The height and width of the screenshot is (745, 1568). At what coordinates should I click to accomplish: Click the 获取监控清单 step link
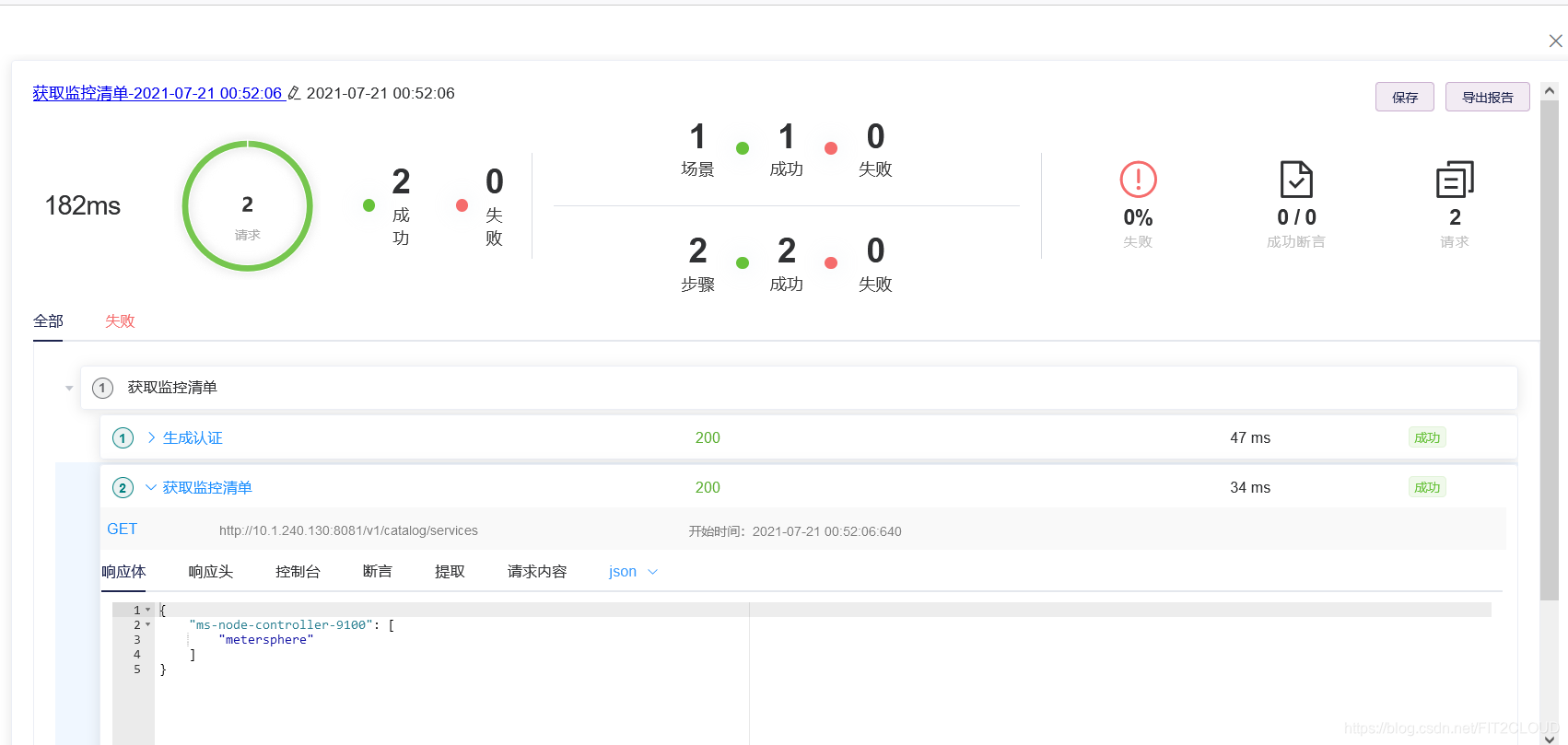coord(207,488)
